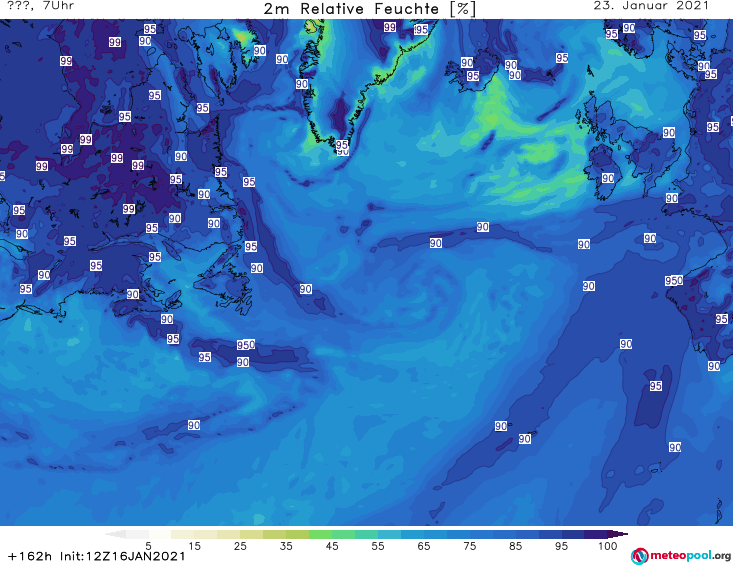Viewport: 733px width, 566px height.
Task: Click the '85' tick on the colour scale
Action: 515,546
